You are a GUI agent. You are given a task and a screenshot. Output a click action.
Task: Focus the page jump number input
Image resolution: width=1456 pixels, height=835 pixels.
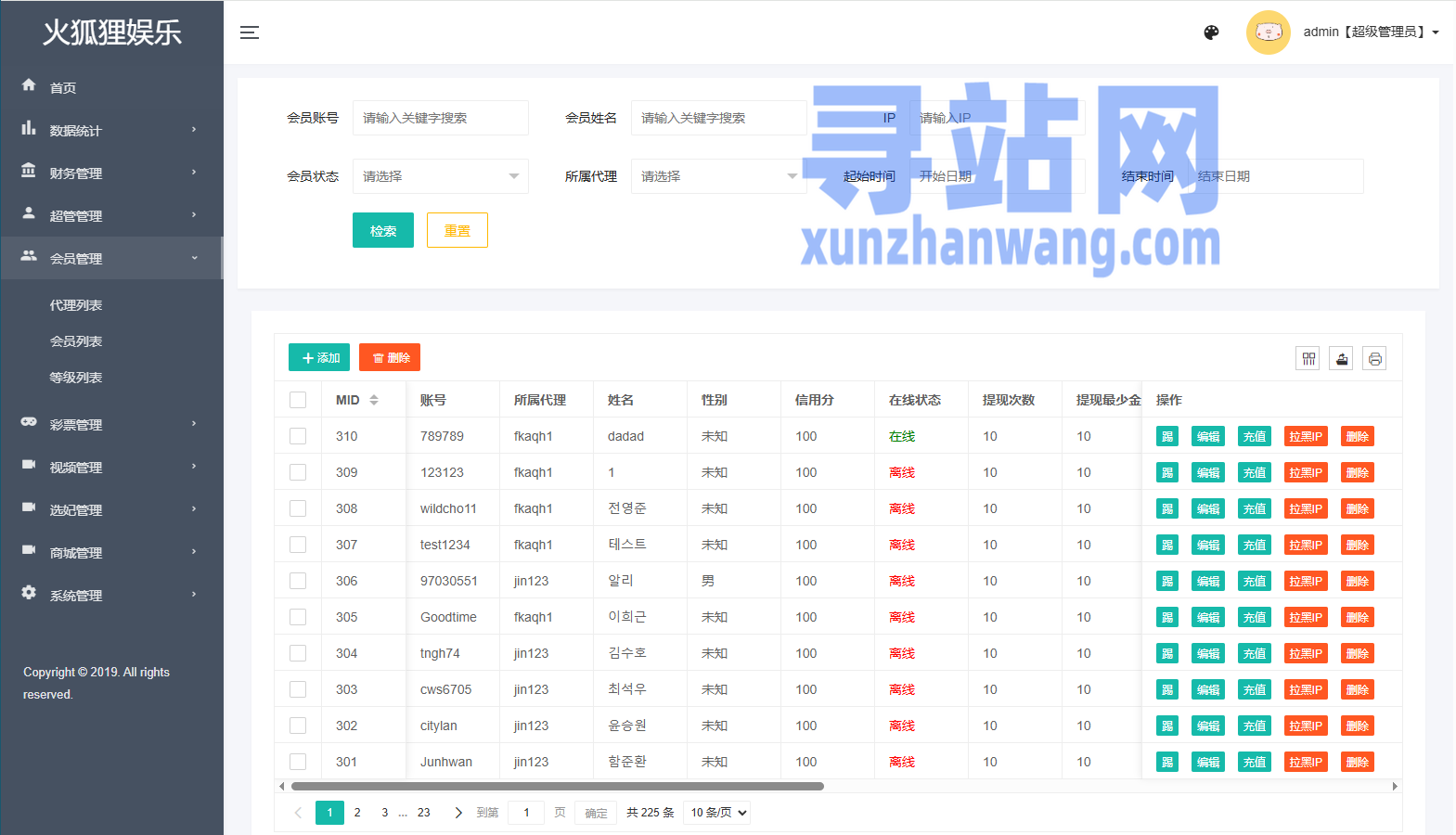[x=526, y=813]
